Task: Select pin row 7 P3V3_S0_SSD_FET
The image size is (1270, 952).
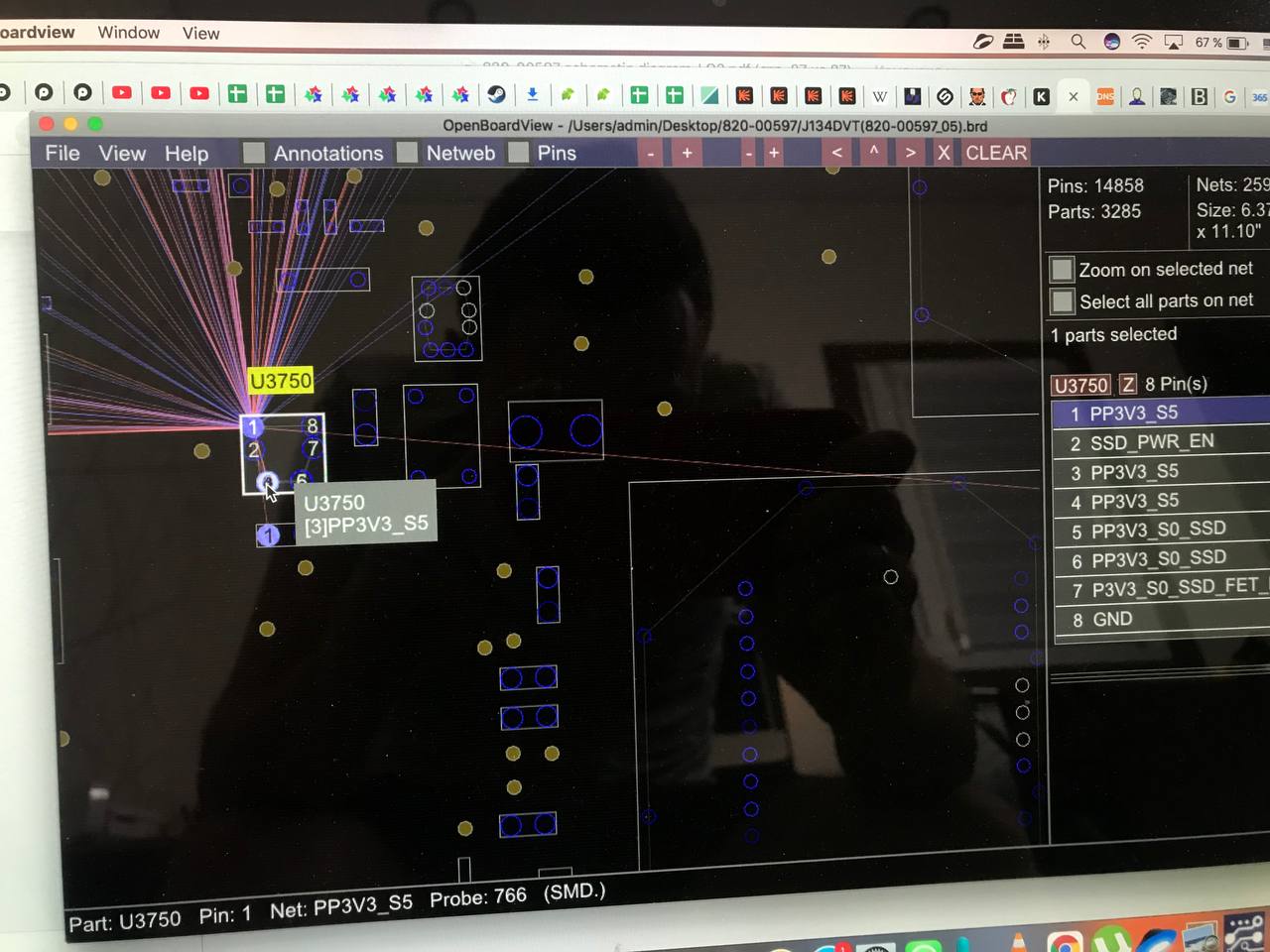Action: (1161, 589)
